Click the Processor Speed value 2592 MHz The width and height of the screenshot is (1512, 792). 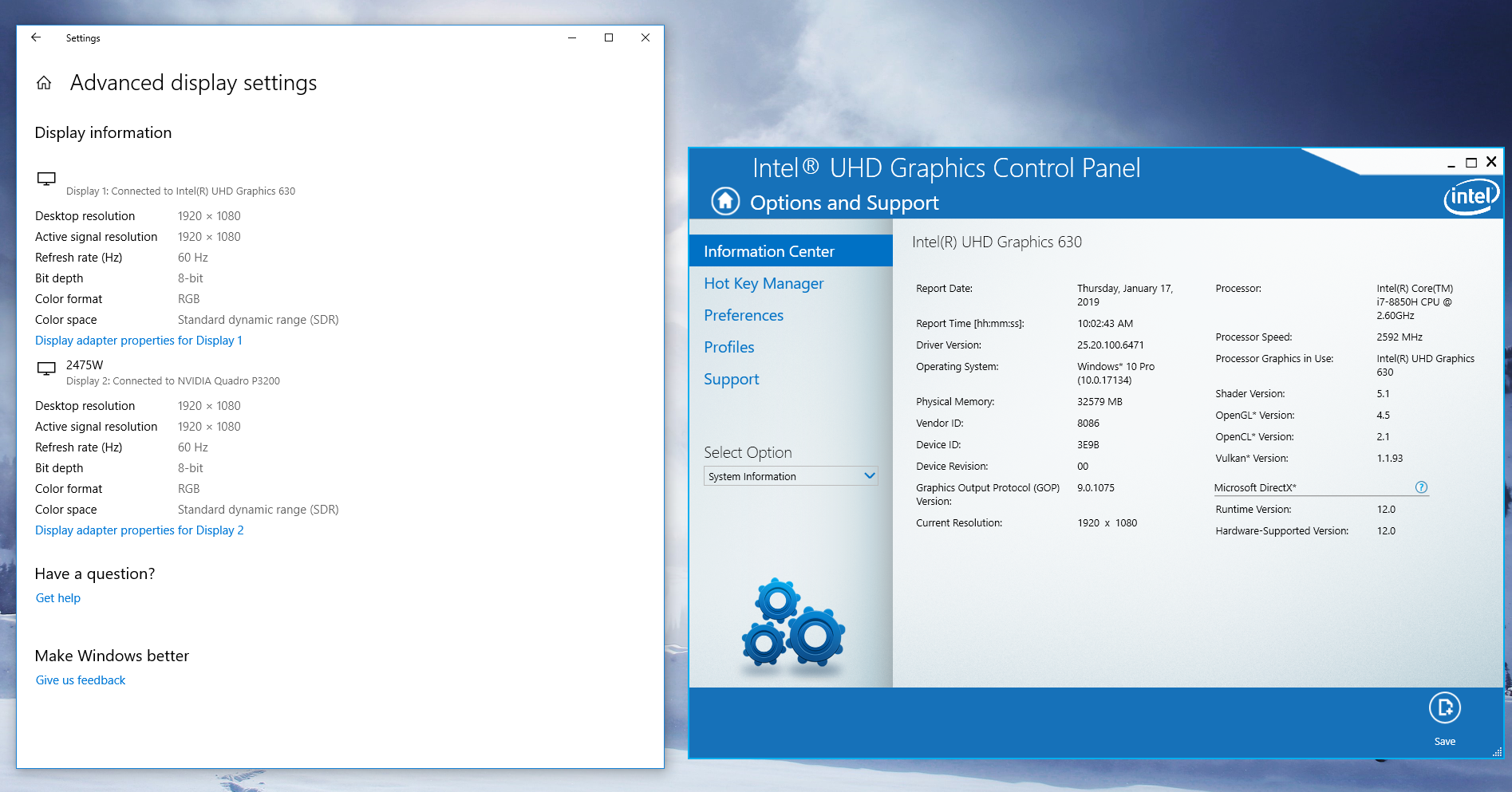[1399, 337]
